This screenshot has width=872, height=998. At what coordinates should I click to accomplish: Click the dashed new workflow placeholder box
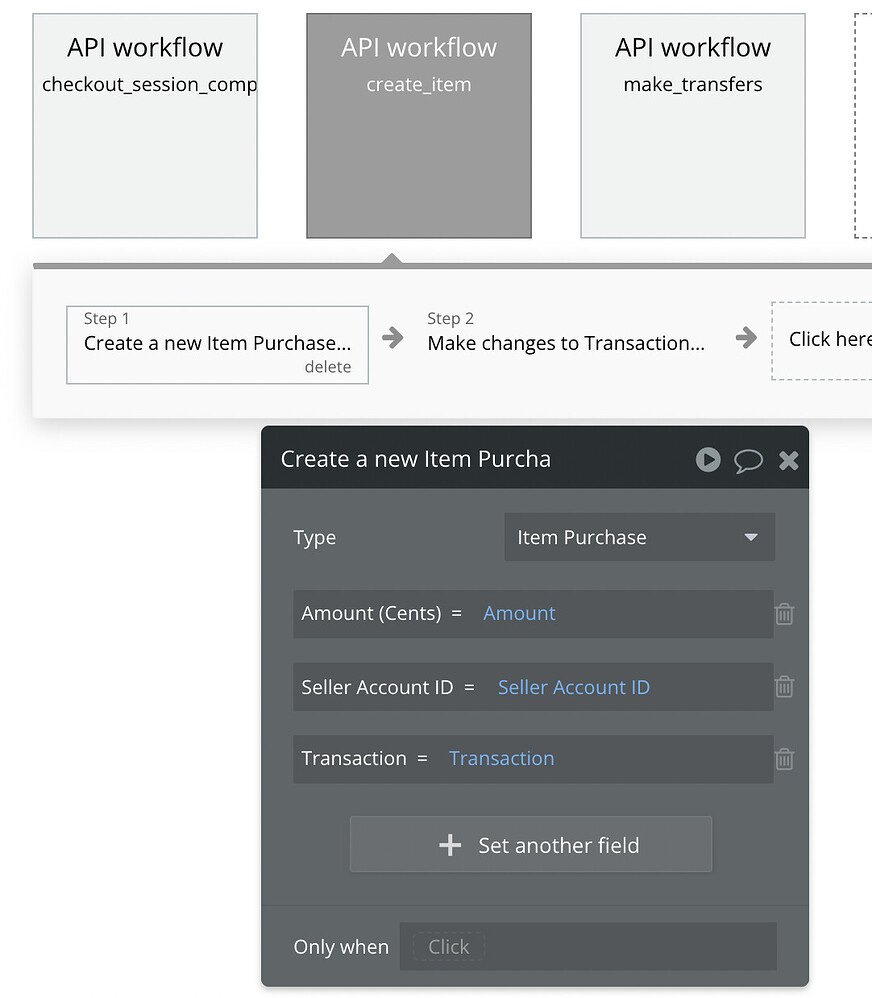863,126
